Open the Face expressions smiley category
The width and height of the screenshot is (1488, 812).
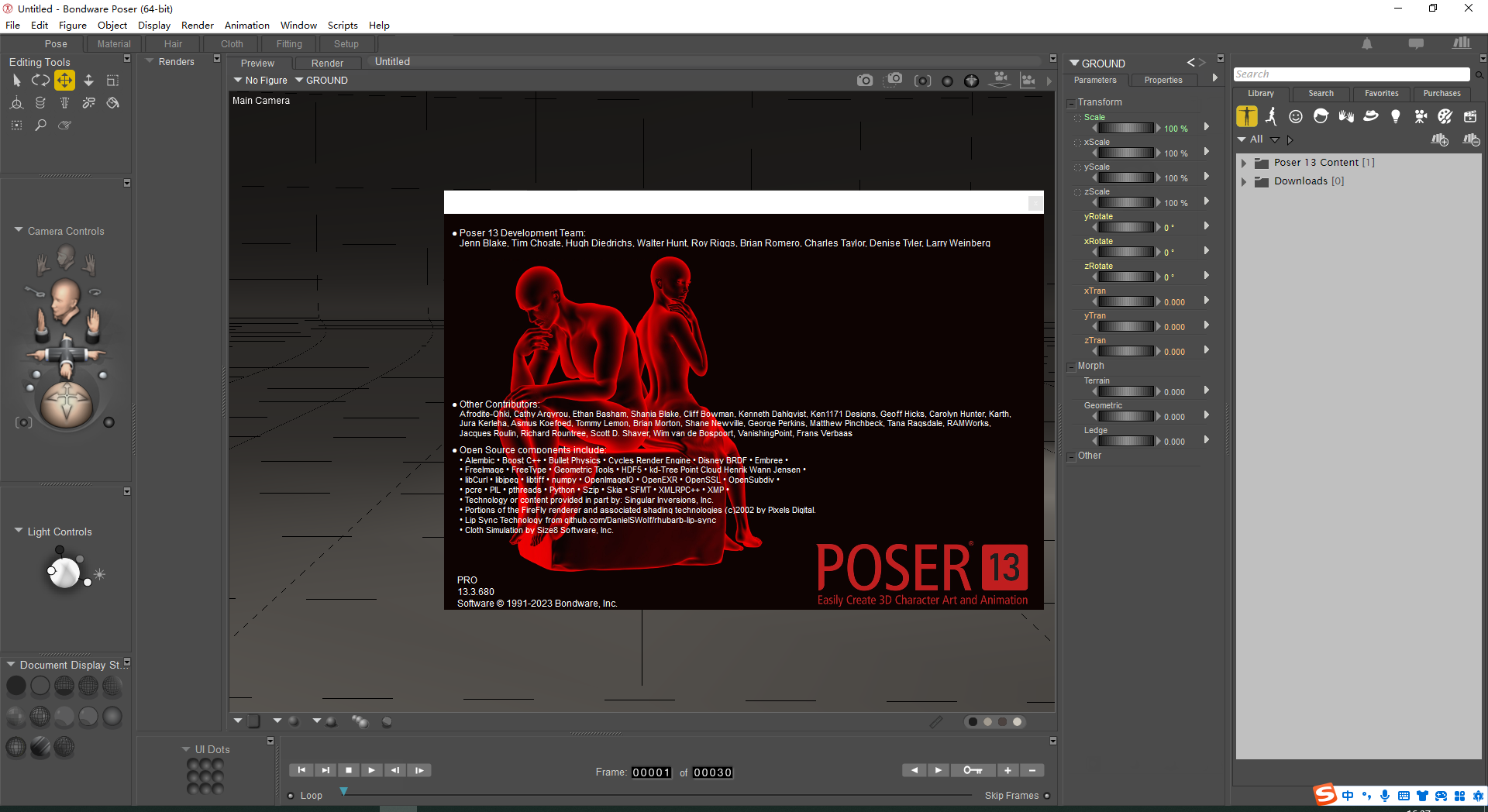click(1296, 116)
